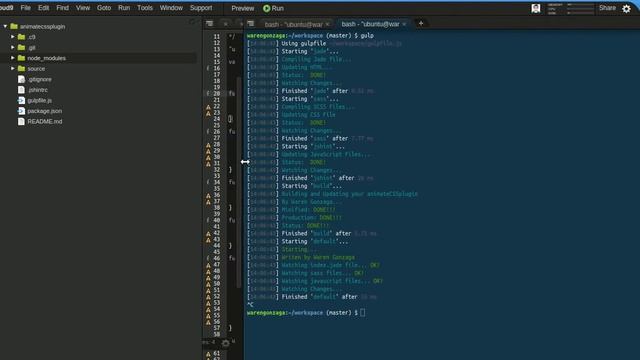Click the memory CPU disk stats meter
The height and width of the screenshot is (360, 640).
click(x=571, y=9)
